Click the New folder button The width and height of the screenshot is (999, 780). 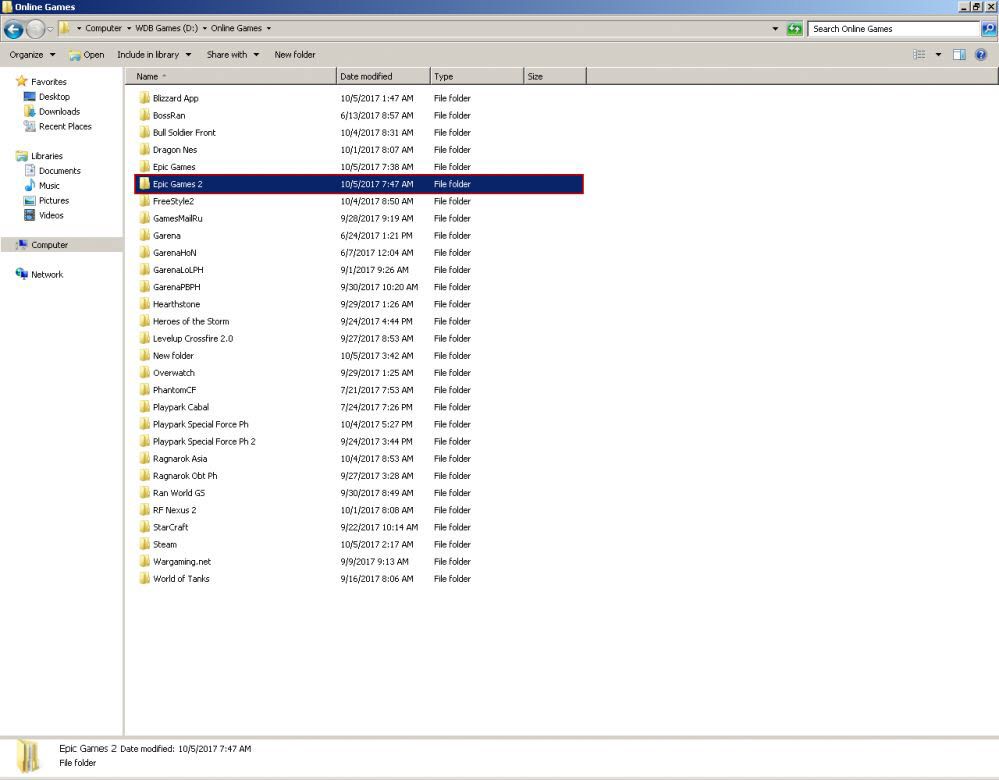point(294,54)
